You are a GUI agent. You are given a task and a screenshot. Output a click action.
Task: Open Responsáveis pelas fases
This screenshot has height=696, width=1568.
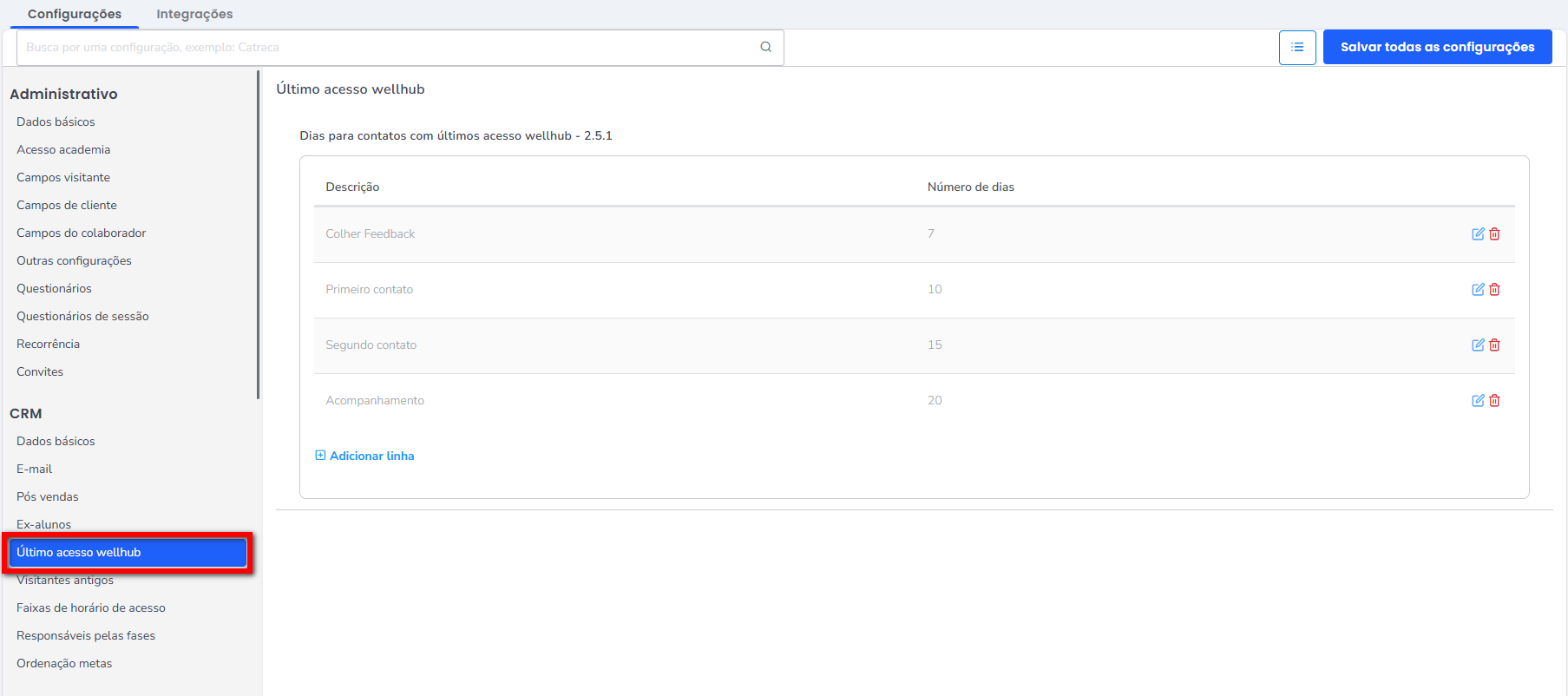[86, 635]
